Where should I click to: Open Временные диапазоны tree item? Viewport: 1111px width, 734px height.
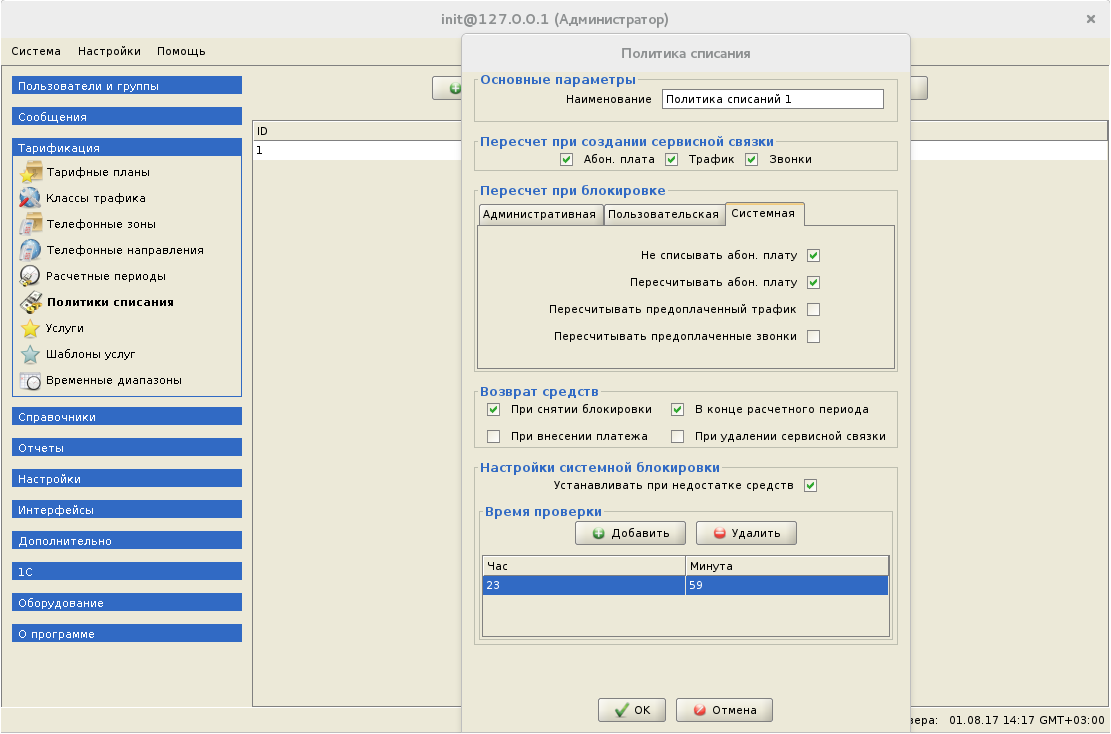(113, 380)
